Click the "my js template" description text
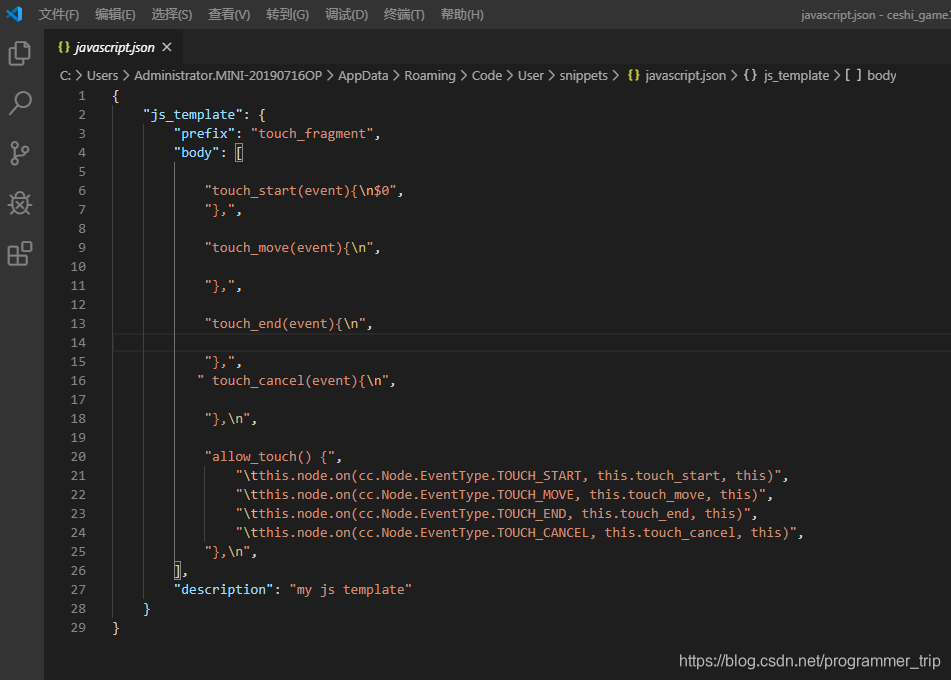951x680 pixels. point(352,589)
